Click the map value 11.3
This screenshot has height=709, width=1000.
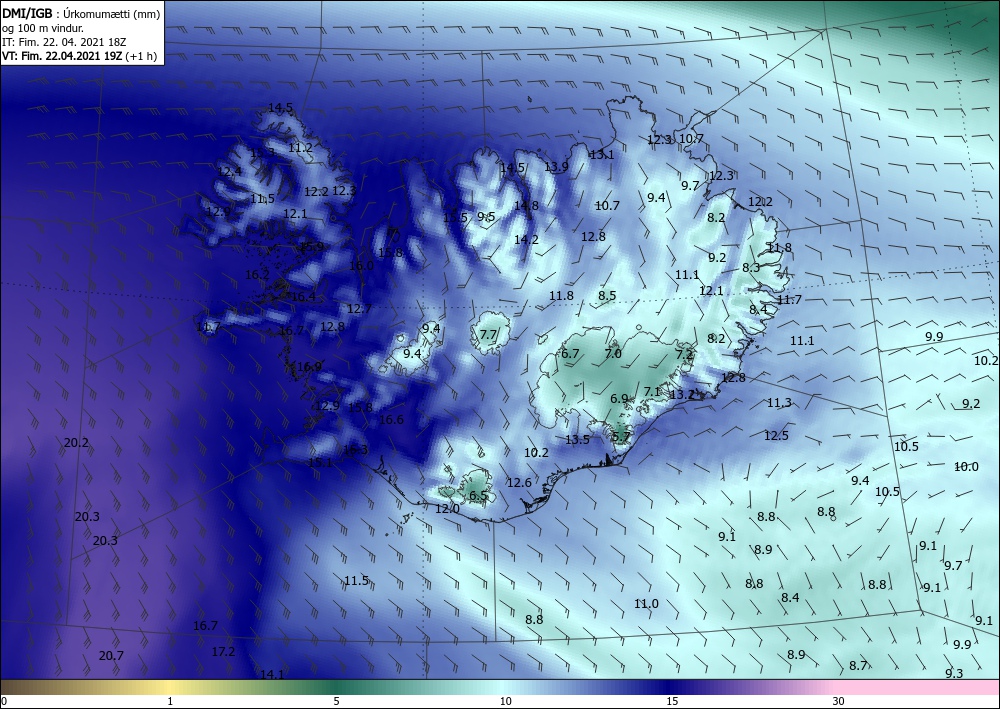tap(779, 402)
